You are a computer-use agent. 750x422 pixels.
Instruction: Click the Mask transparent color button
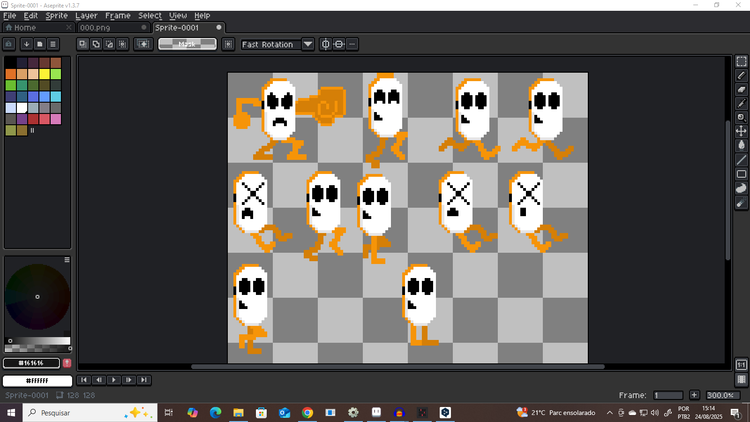[x=187, y=44]
